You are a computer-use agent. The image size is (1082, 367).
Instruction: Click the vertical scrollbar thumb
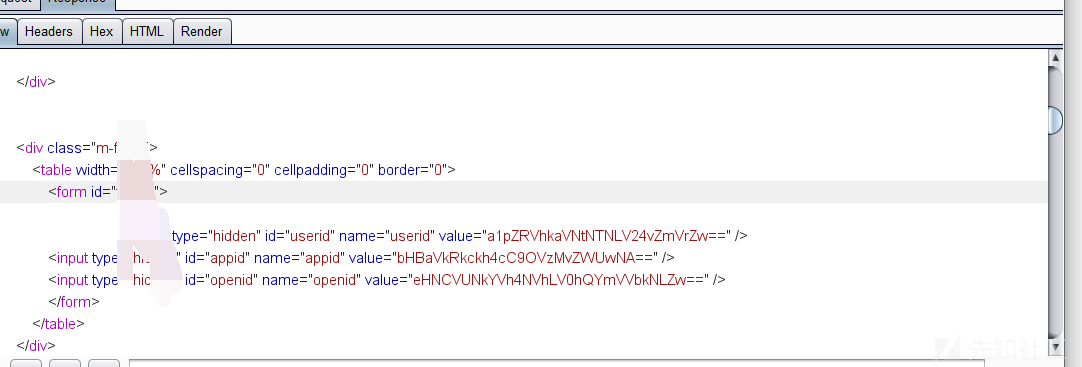click(x=1055, y=120)
